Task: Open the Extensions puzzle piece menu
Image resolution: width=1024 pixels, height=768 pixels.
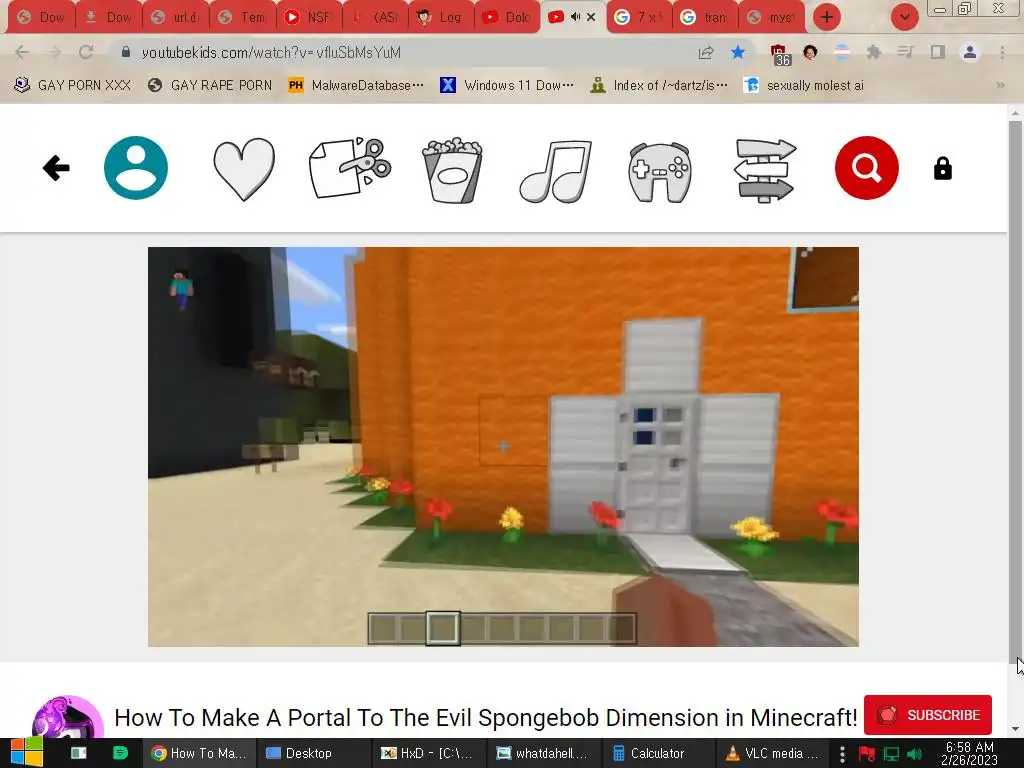Action: coord(874,52)
